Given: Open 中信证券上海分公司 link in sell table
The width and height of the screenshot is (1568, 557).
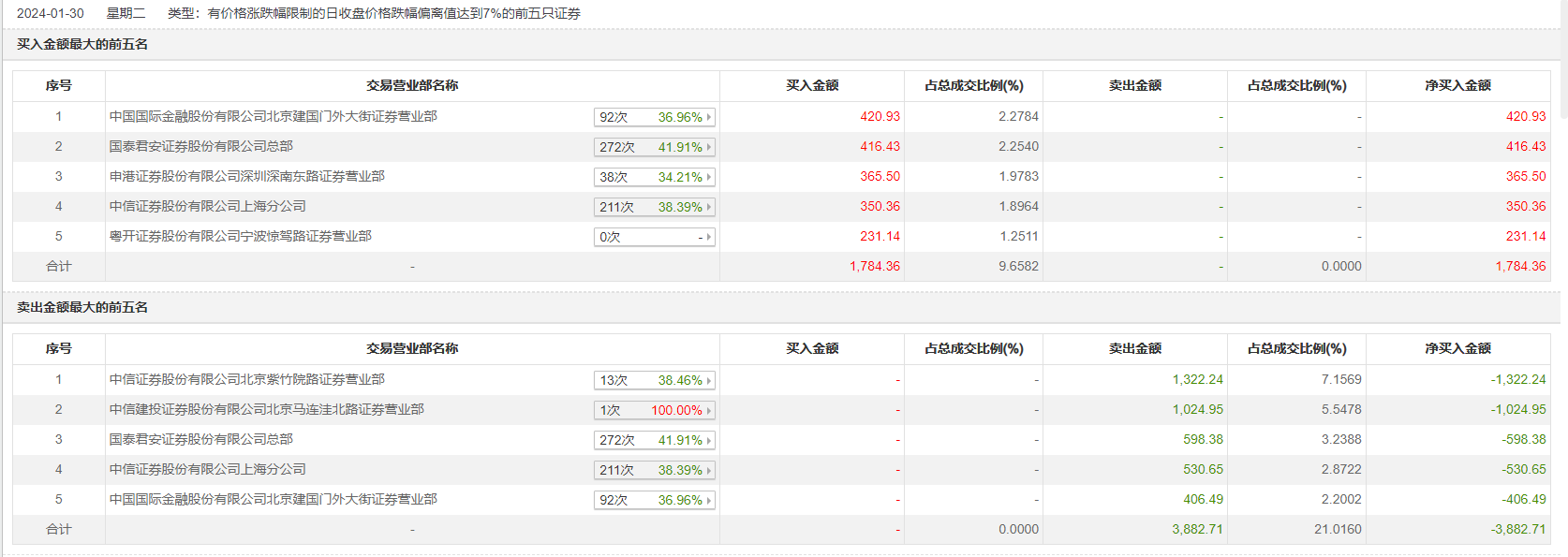Looking at the screenshot, I should (x=207, y=470).
